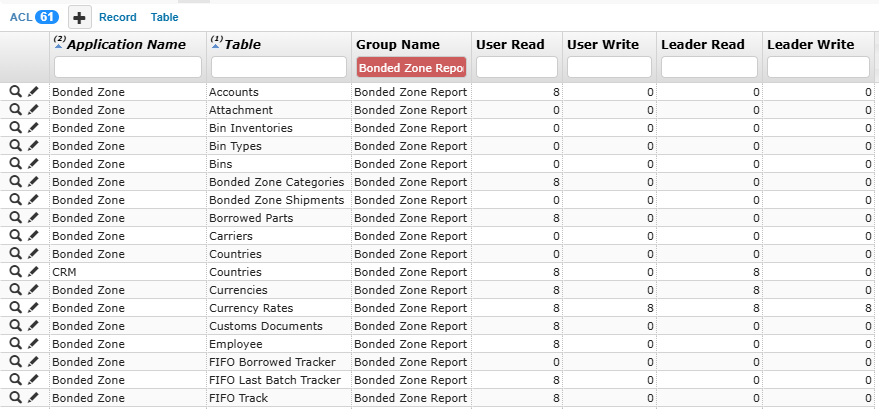This screenshot has height=409, width=879.
Task: Edit the Attachment row with pencil icon
Action: coord(33,110)
